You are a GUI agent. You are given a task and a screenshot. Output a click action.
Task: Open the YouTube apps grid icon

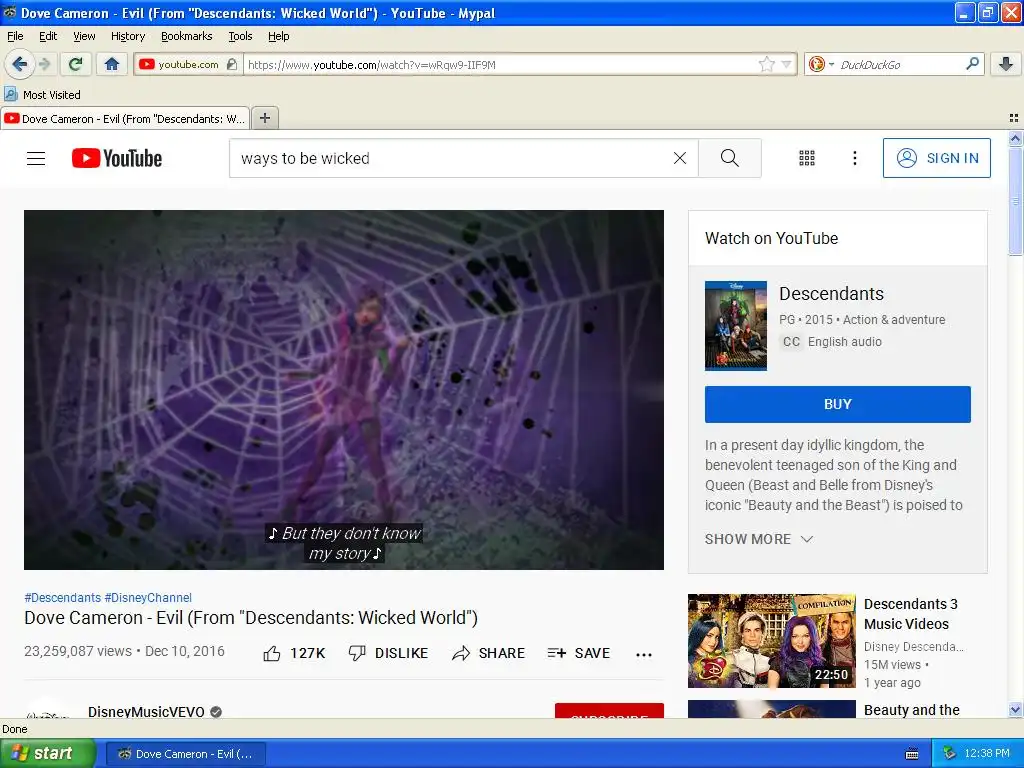click(807, 158)
